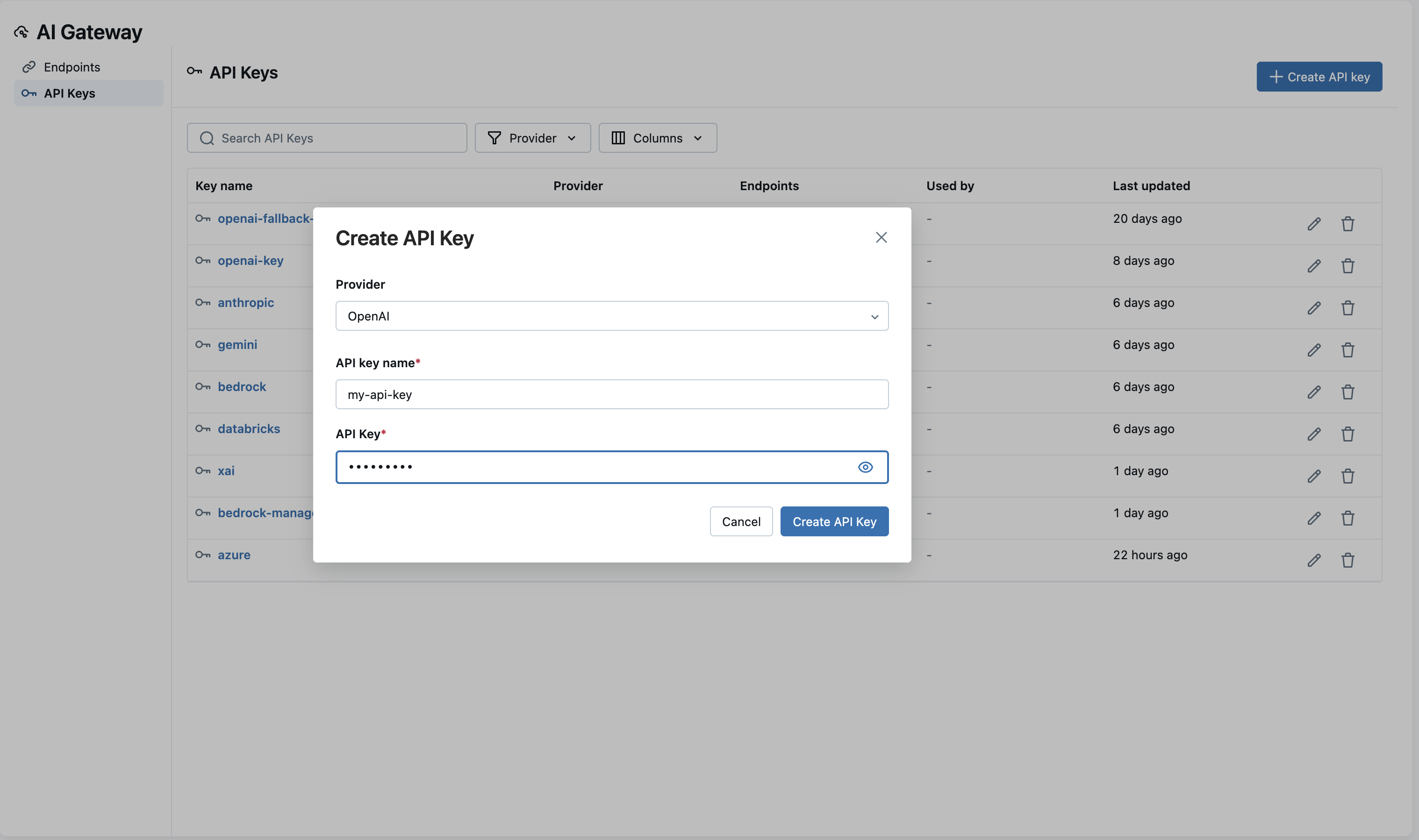Viewport: 1419px width, 840px height.
Task: Click the delete trash icon for gemini
Action: [x=1347, y=349]
